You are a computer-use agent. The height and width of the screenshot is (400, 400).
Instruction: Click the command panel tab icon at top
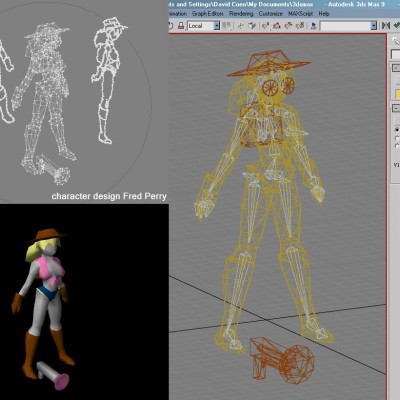[x=396, y=41]
